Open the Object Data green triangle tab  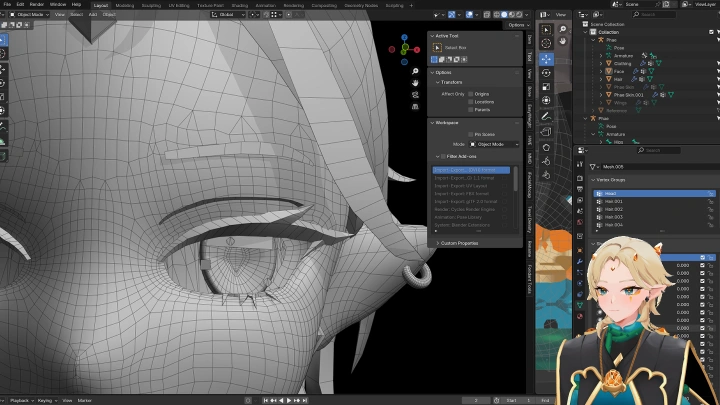pyautogui.click(x=580, y=305)
